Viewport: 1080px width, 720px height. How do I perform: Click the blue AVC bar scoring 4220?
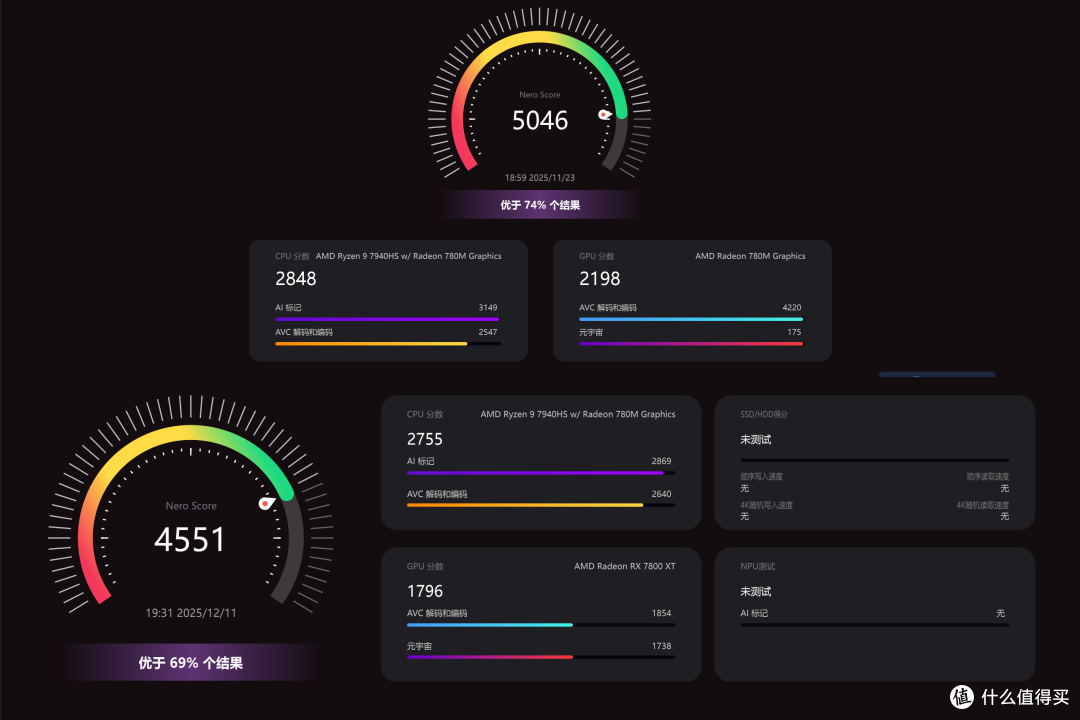pos(691,319)
